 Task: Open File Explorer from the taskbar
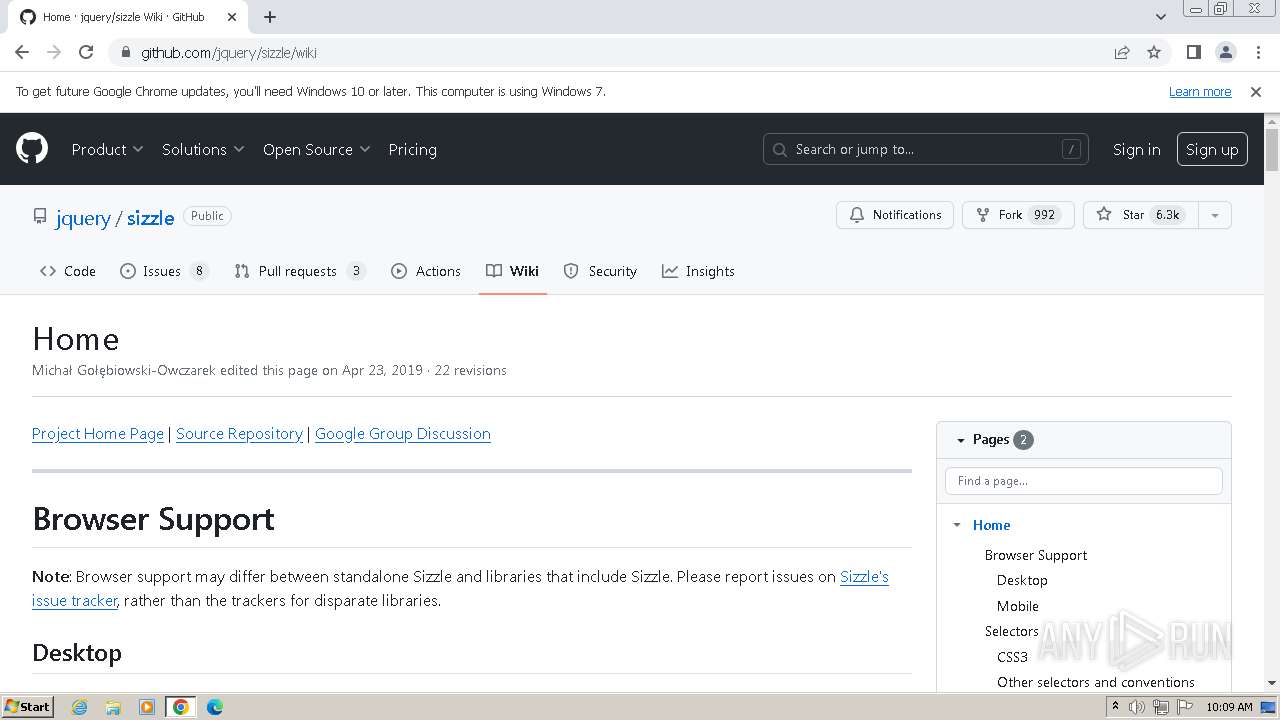point(113,707)
